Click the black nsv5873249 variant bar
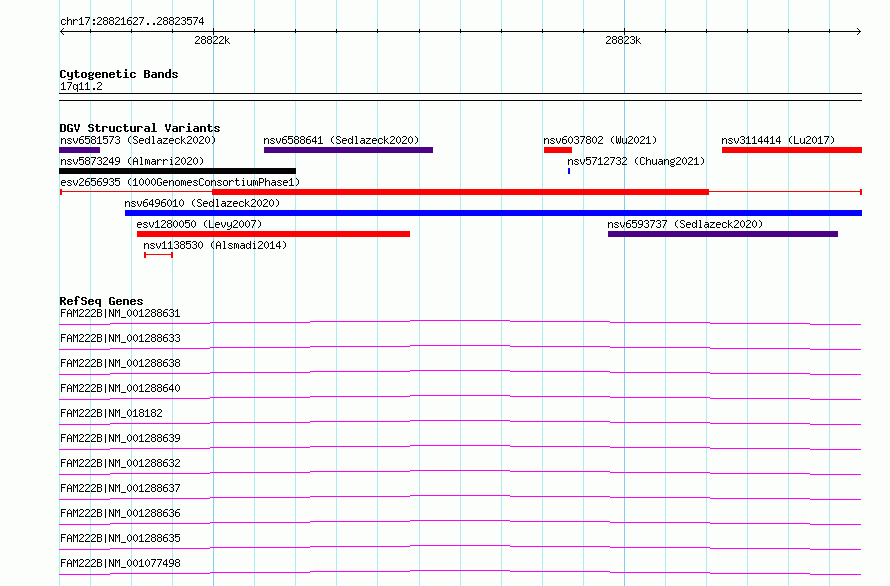Viewport: 890px width, 586px height. [x=177, y=171]
